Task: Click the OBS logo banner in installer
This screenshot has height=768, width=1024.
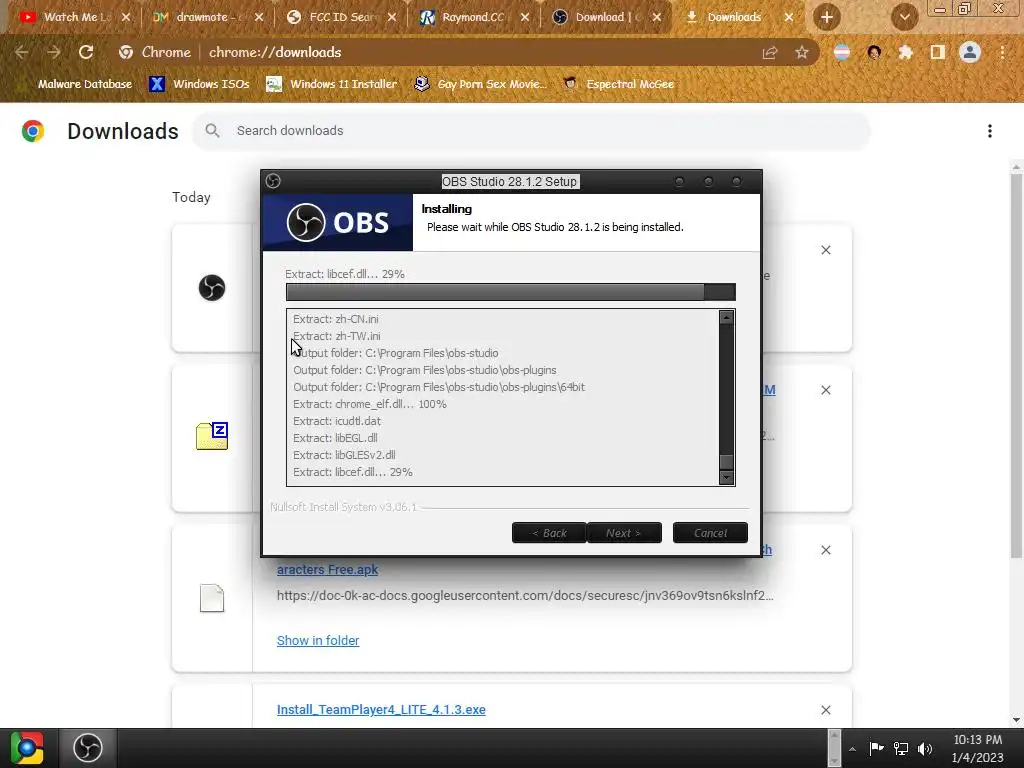Action: [338, 223]
